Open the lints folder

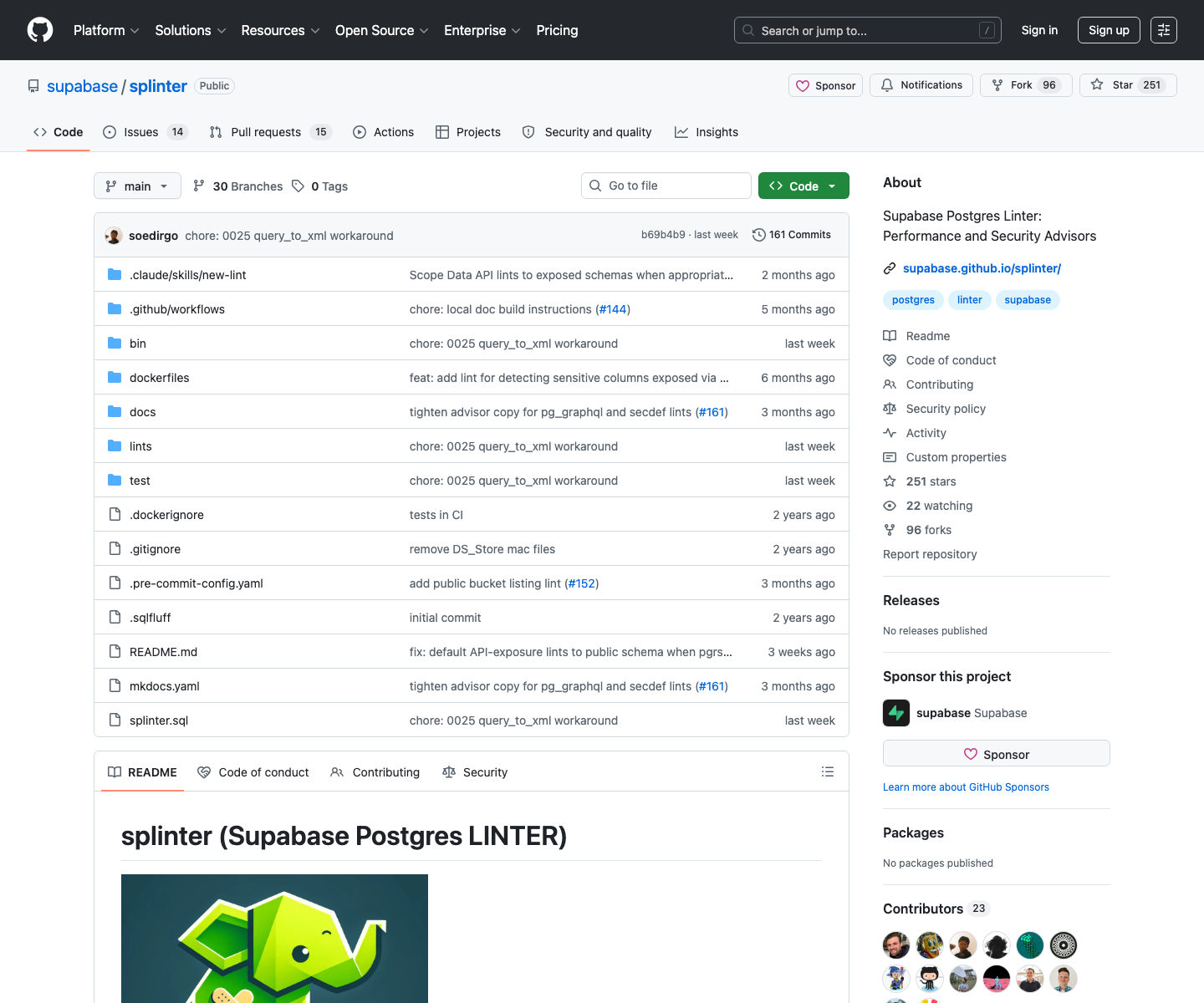tap(140, 446)
